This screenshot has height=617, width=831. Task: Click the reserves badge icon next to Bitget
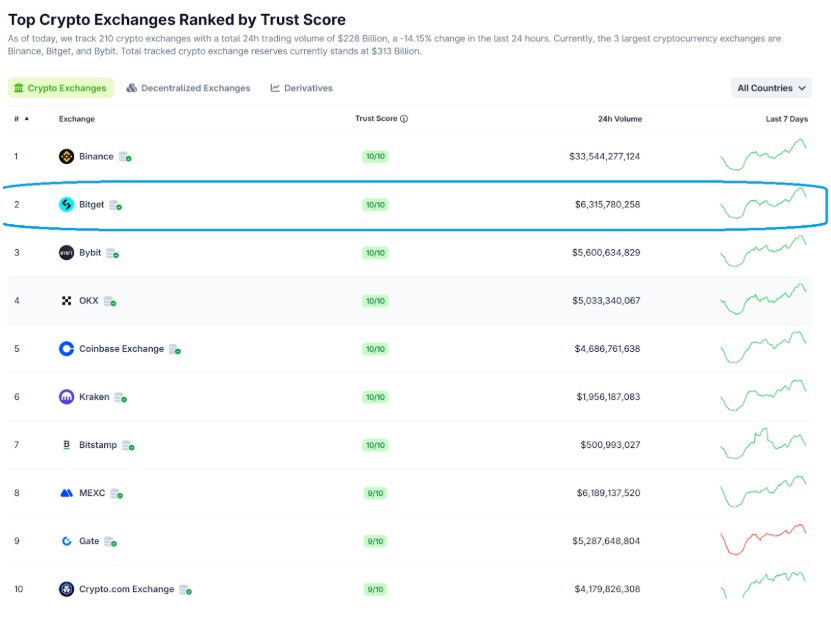(116, 205)
